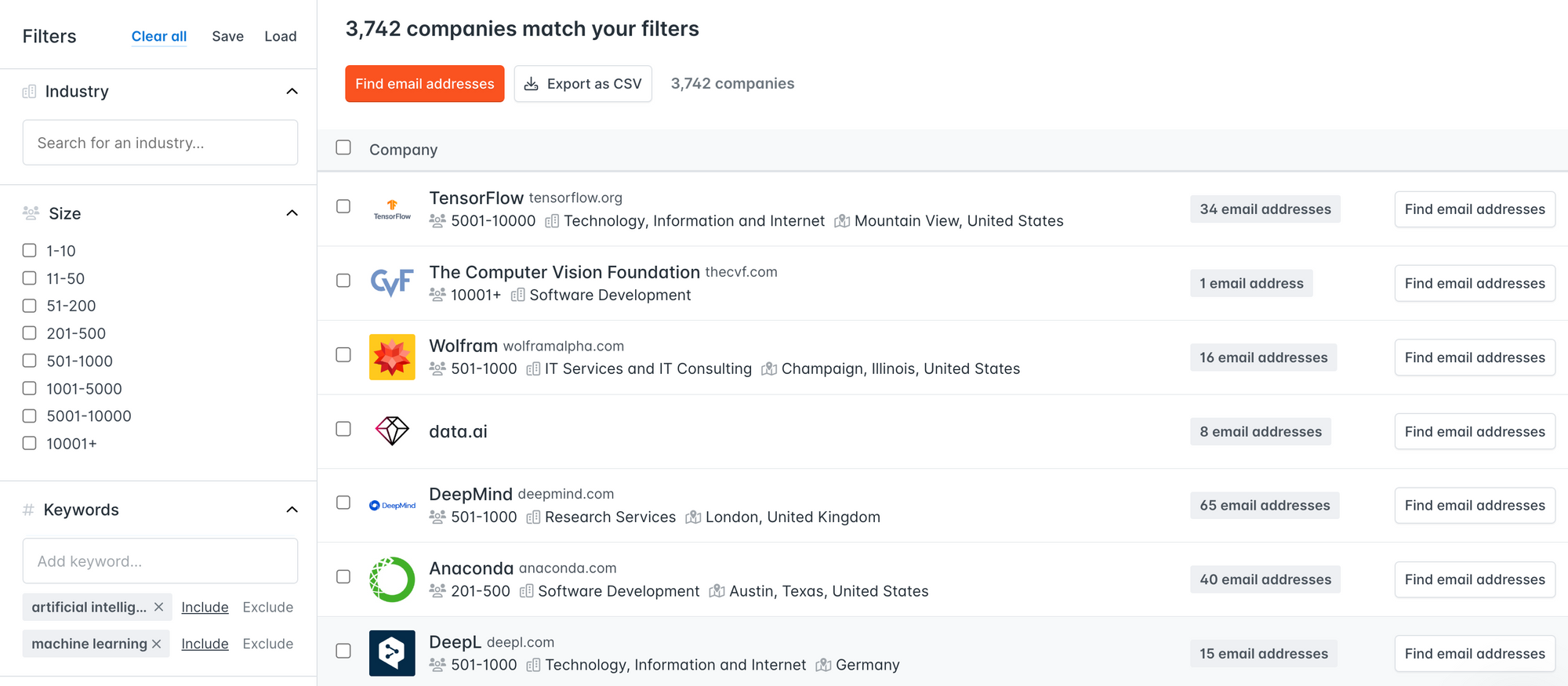Click the industry icon beside Research Services
The width and height of the screenshot is (1568, 686).
[533, 517]
